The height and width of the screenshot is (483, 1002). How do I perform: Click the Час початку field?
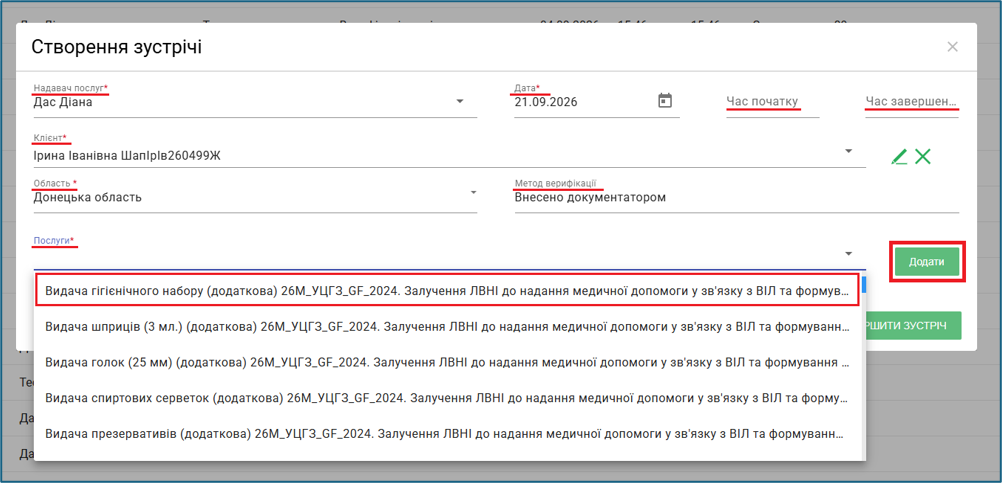point(773,102)
